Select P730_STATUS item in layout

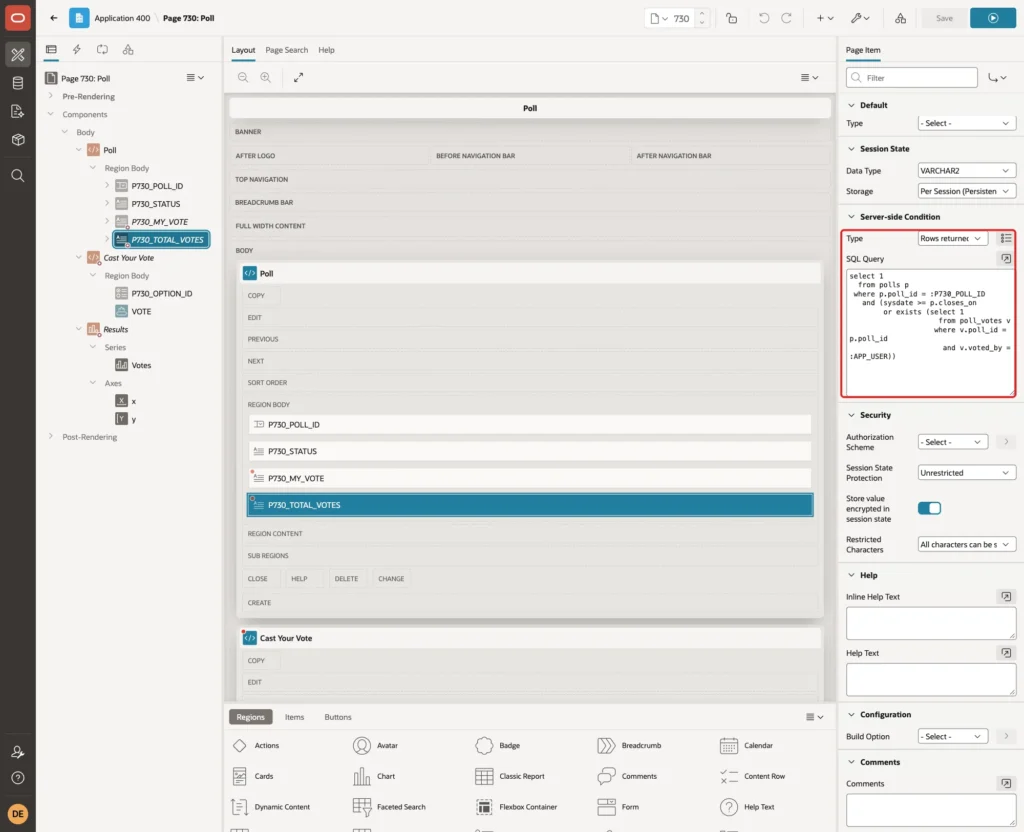(x=530, y=451)
